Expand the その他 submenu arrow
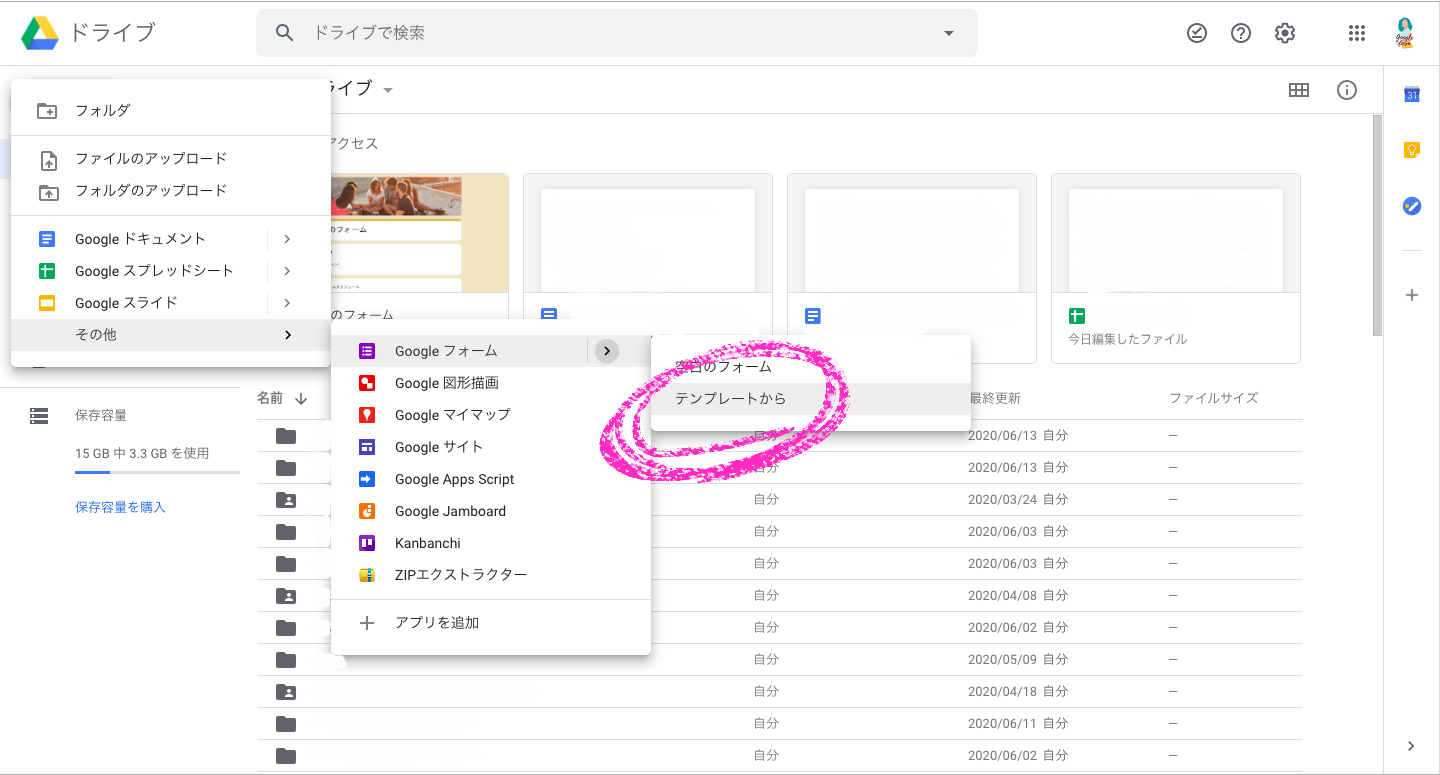This screenshot has width=1440, height=775. coord(288,335)
